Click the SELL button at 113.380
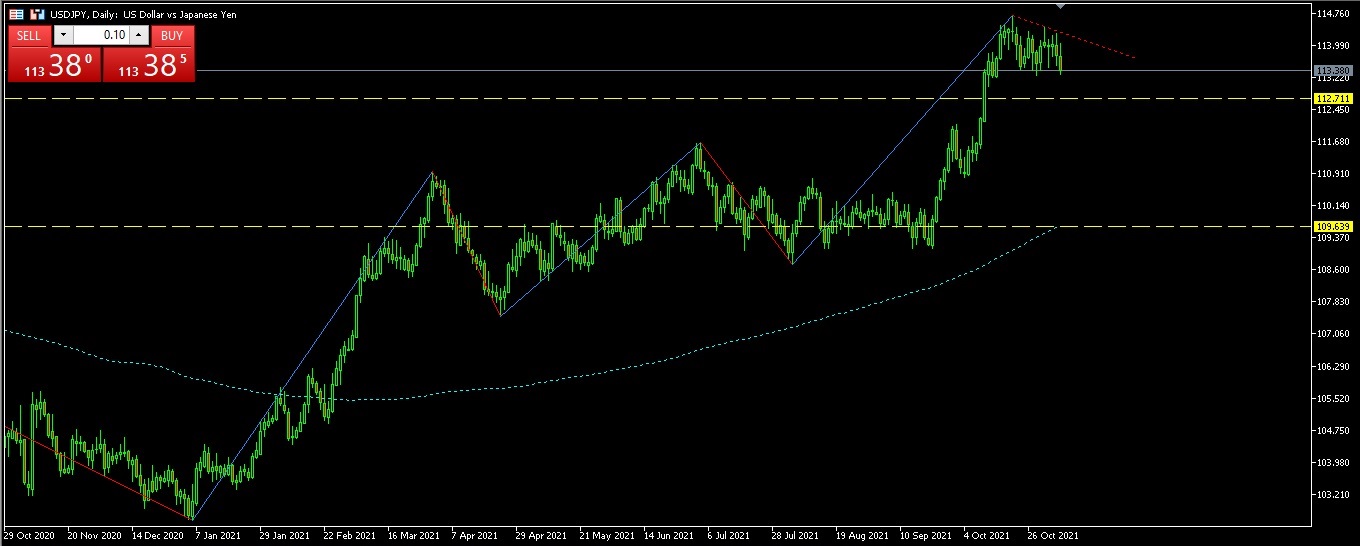The height and width of the screenshot is (546, 1360). (x=54, y=65)
